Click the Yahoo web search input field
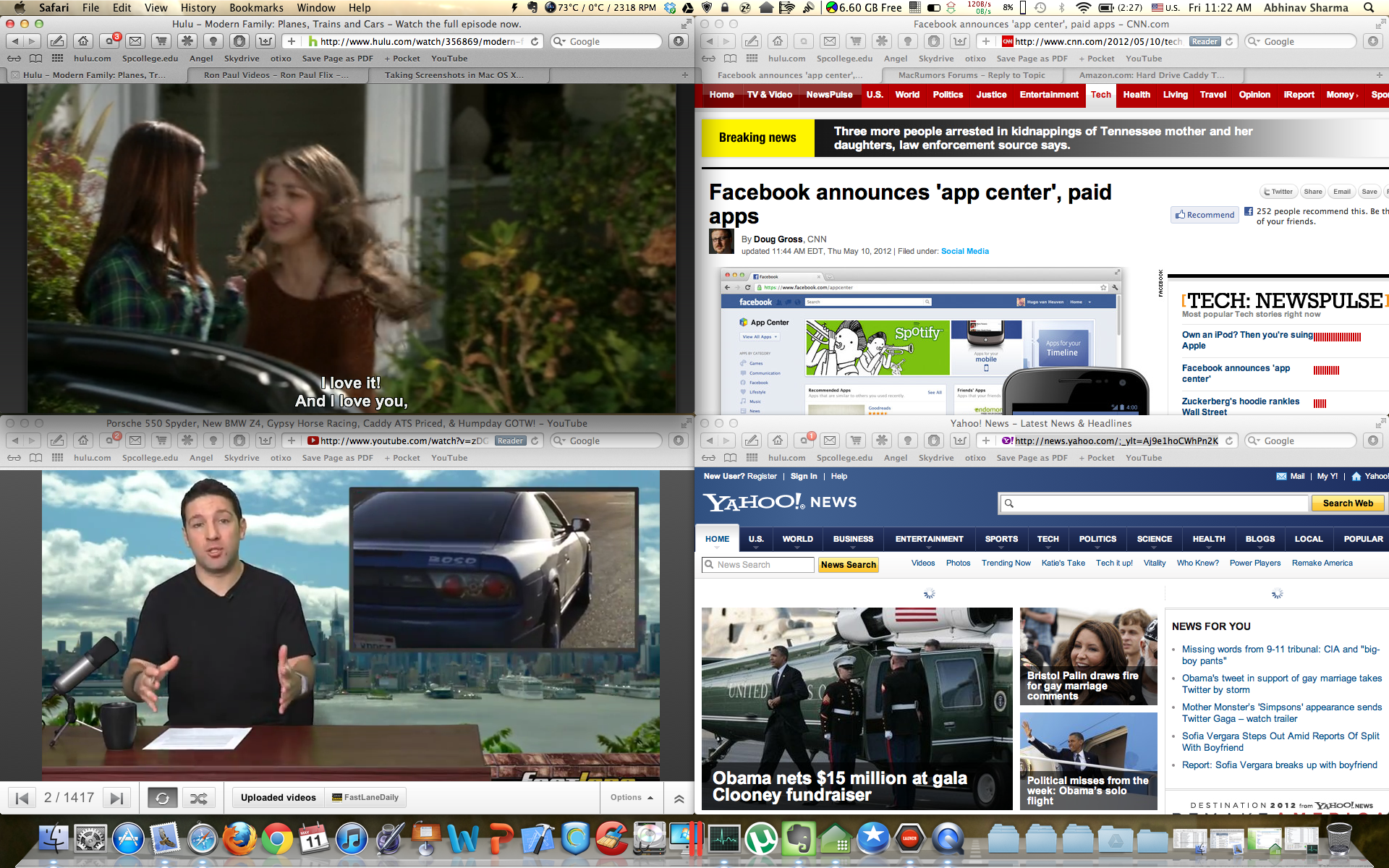1389x868 pixels. click(1155, 503)
